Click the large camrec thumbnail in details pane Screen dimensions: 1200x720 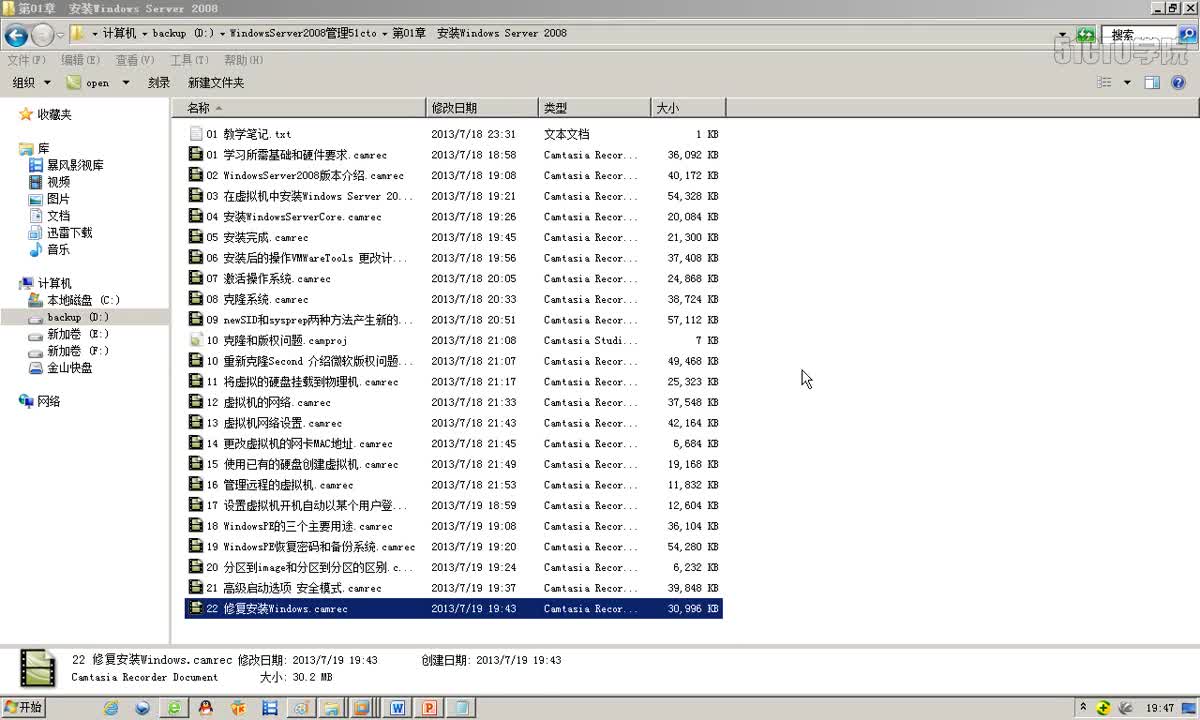point(39,669)
